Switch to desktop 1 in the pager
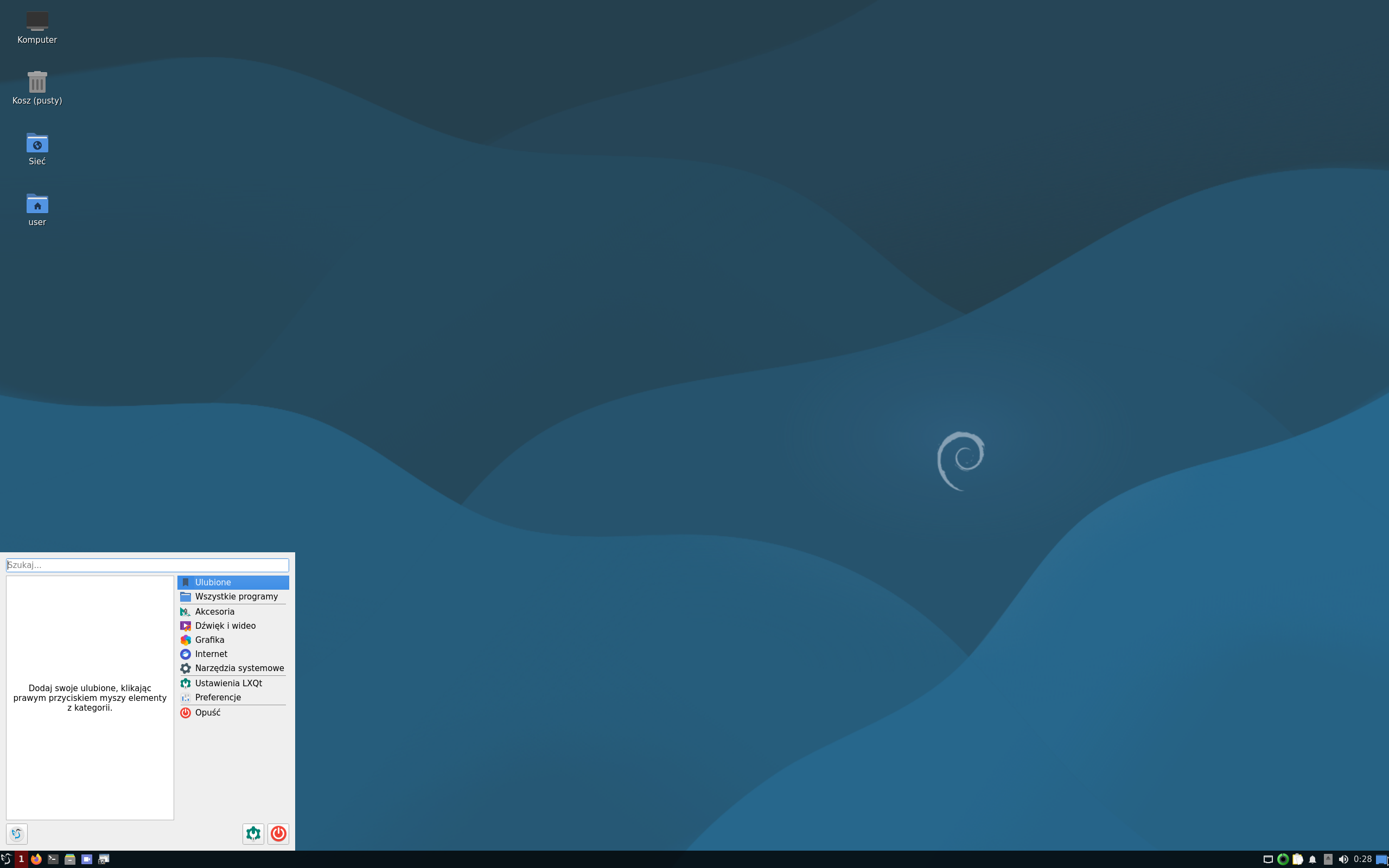Screen dimensions: 1389x868 pyautogui.click(x=21, y=859)
